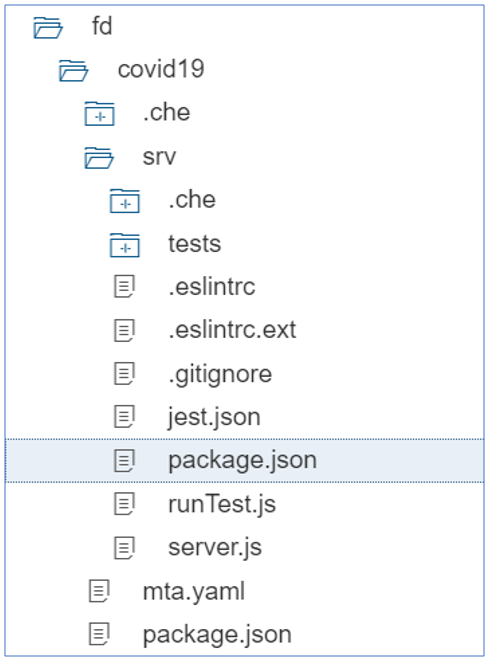Click the .eslintrc.ext file icon
Viewport: 490px width, 660px height.
coord(124,330)
